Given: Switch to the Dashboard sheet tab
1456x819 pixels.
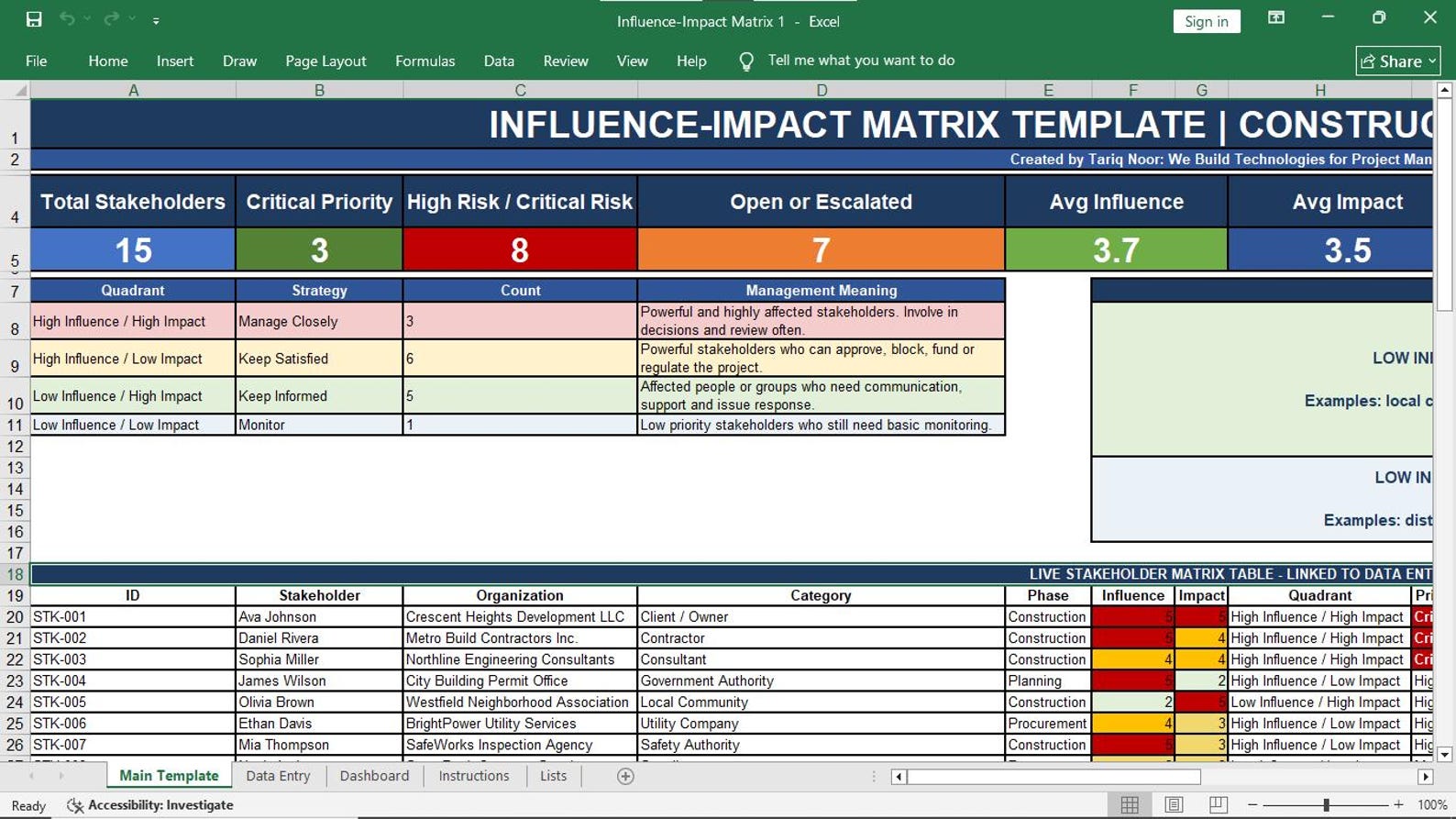Looking at the screenshot, I should click(374, 776).
